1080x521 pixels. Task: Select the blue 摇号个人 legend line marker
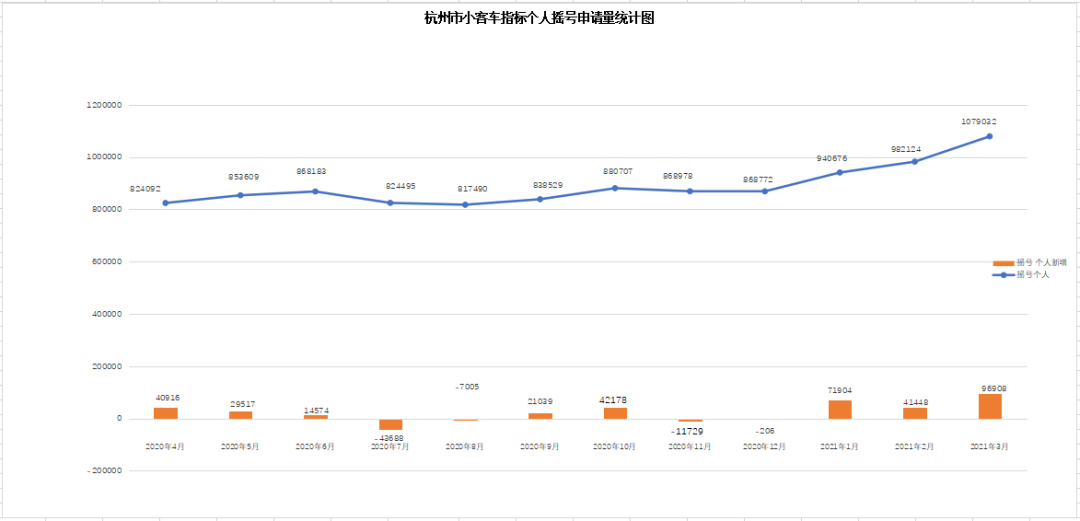(x=1003, y=274)
